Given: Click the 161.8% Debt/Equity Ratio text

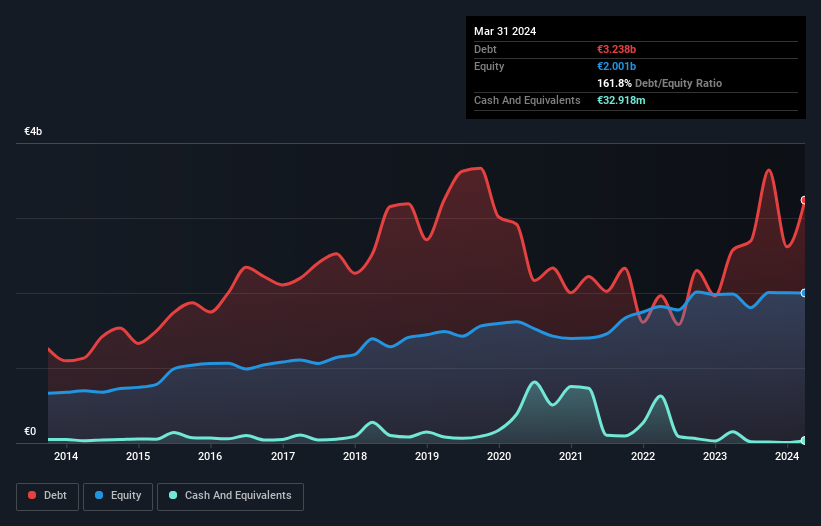Looking at the screenshot, I should (659, 83).
